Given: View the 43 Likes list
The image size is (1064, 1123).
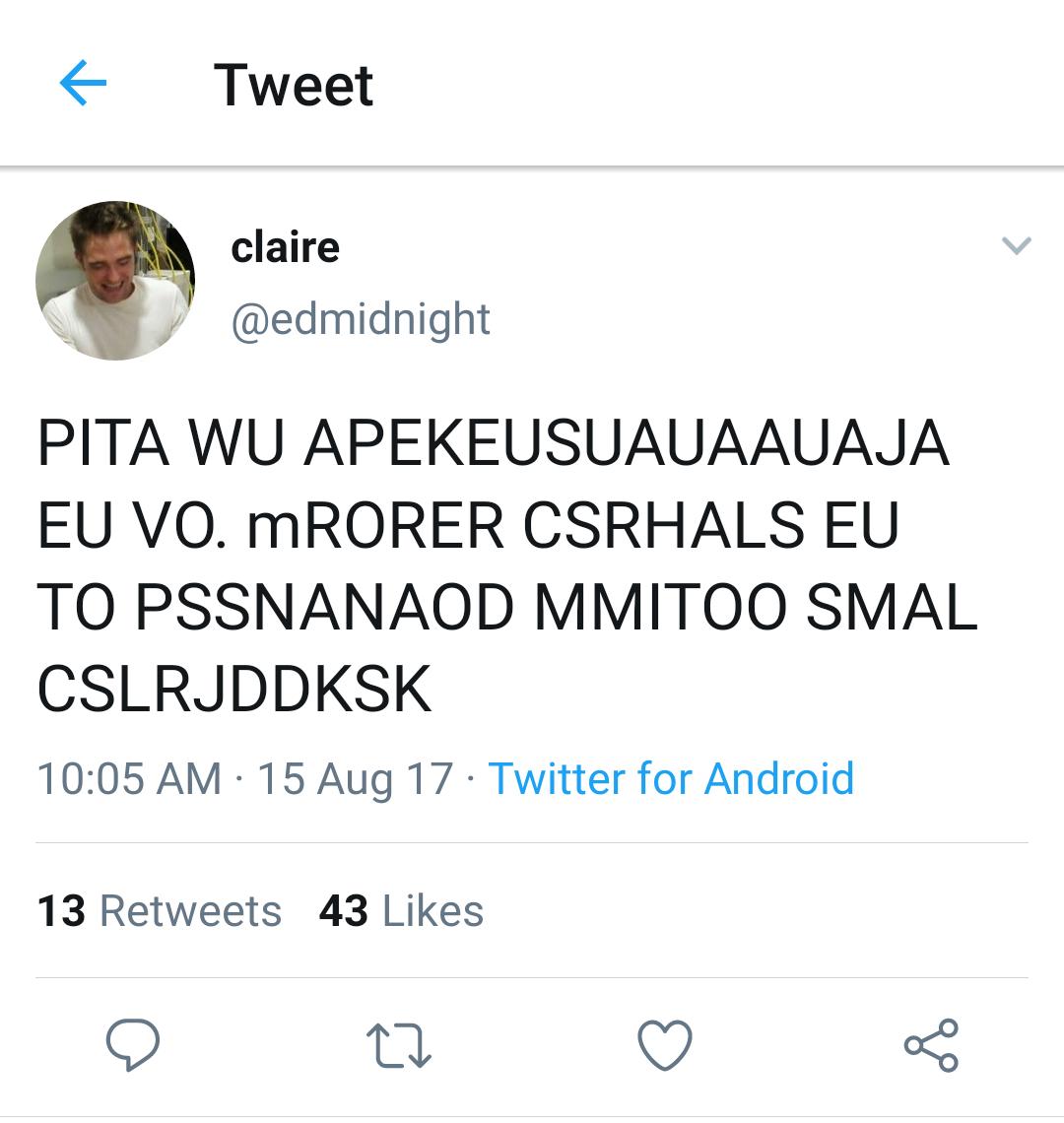Looking at the screenshot, I should 401,911.
